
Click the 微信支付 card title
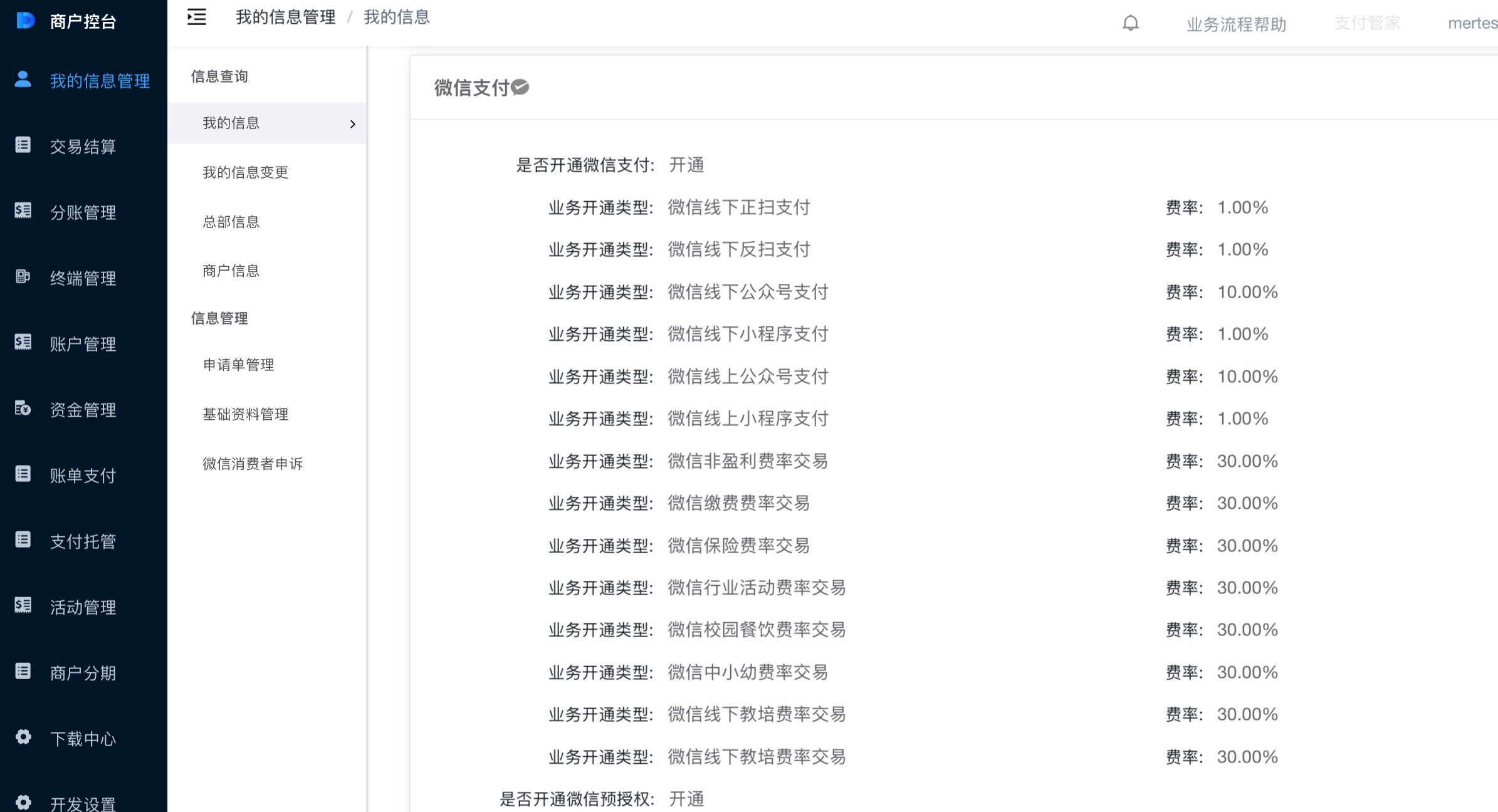pyautogui.click(x=471, y=88)
